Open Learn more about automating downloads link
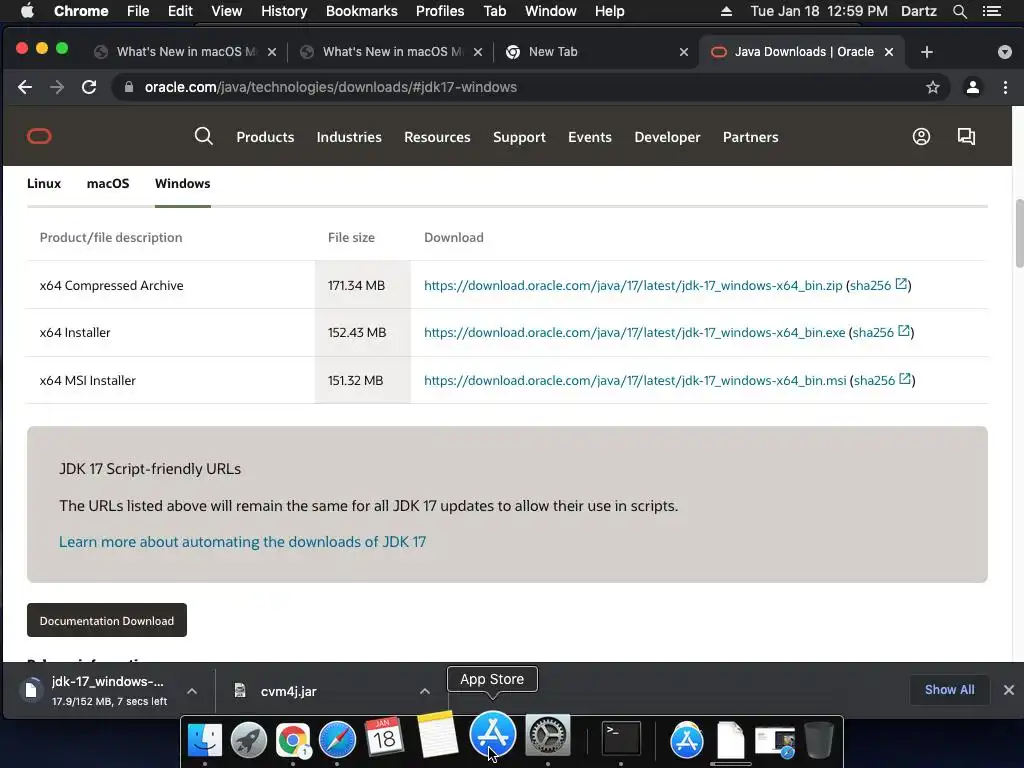1024x768 pixels. (242, 541)
